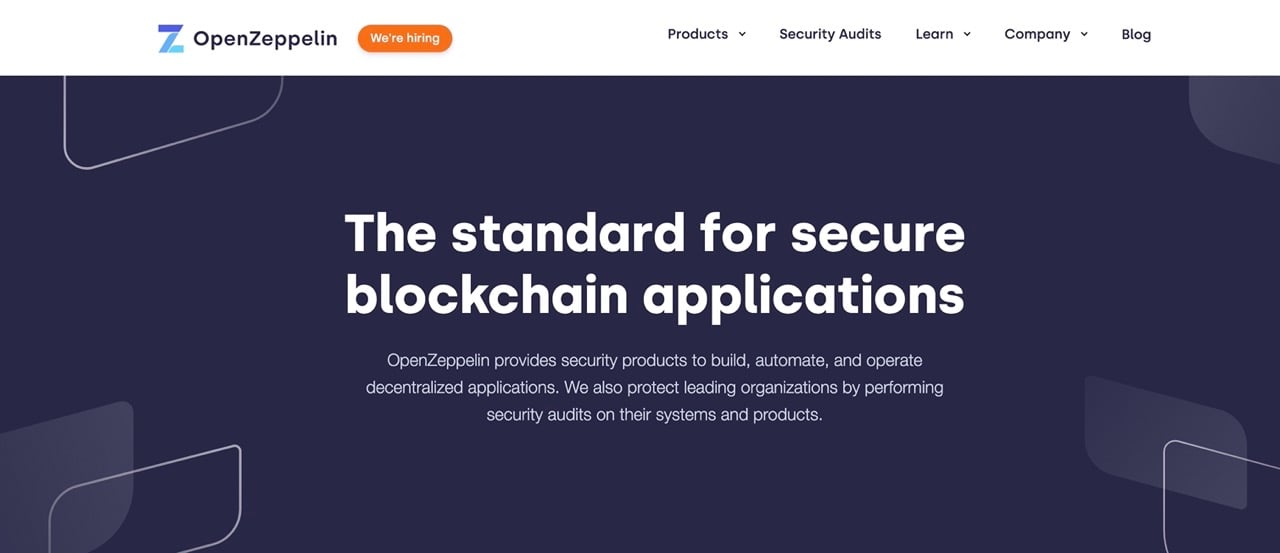Visit the Blog link
Image resolution: width=1280 pixels, height=553 pixels.
(x=1136, y=34)
